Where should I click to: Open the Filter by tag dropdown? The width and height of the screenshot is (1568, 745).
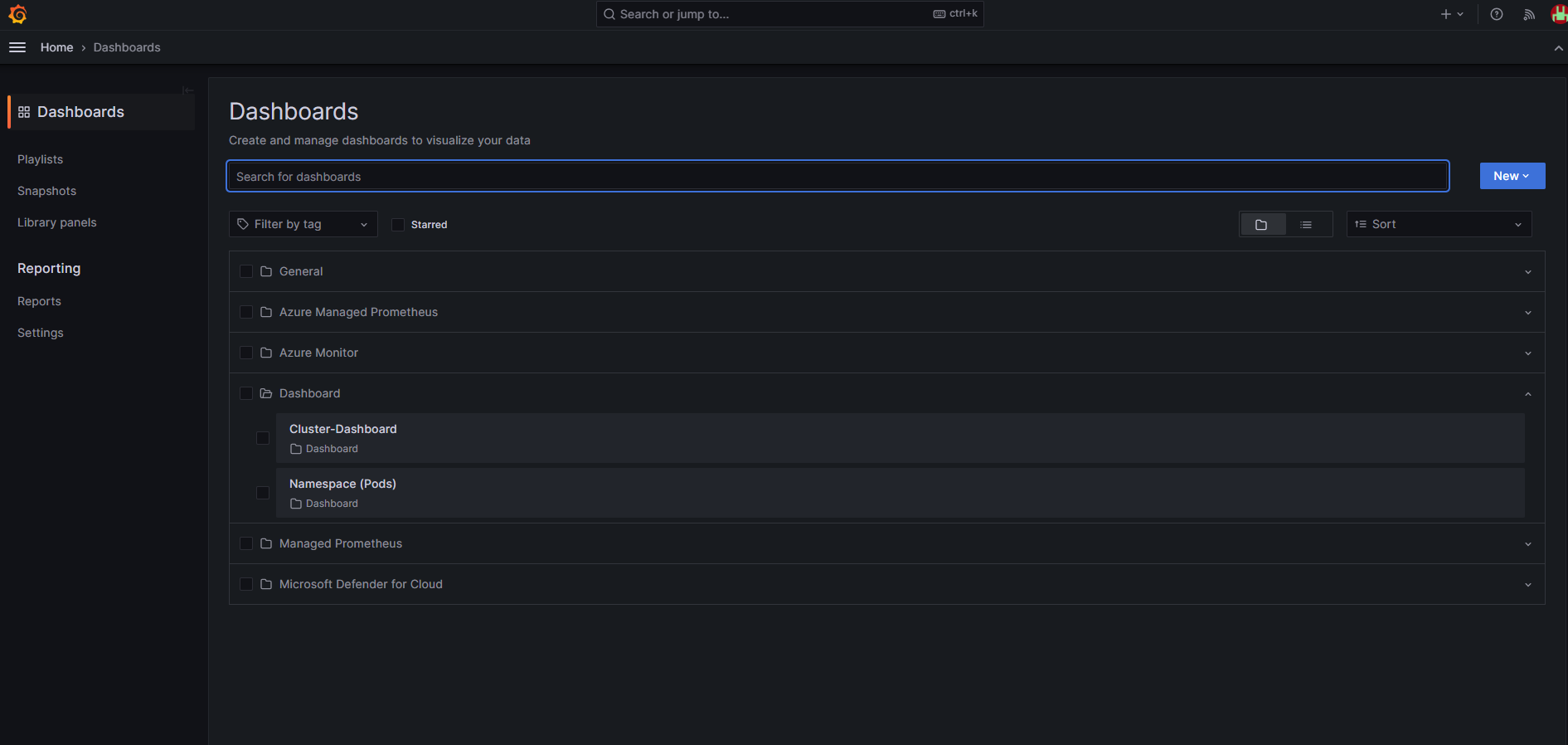click(303, 224)
